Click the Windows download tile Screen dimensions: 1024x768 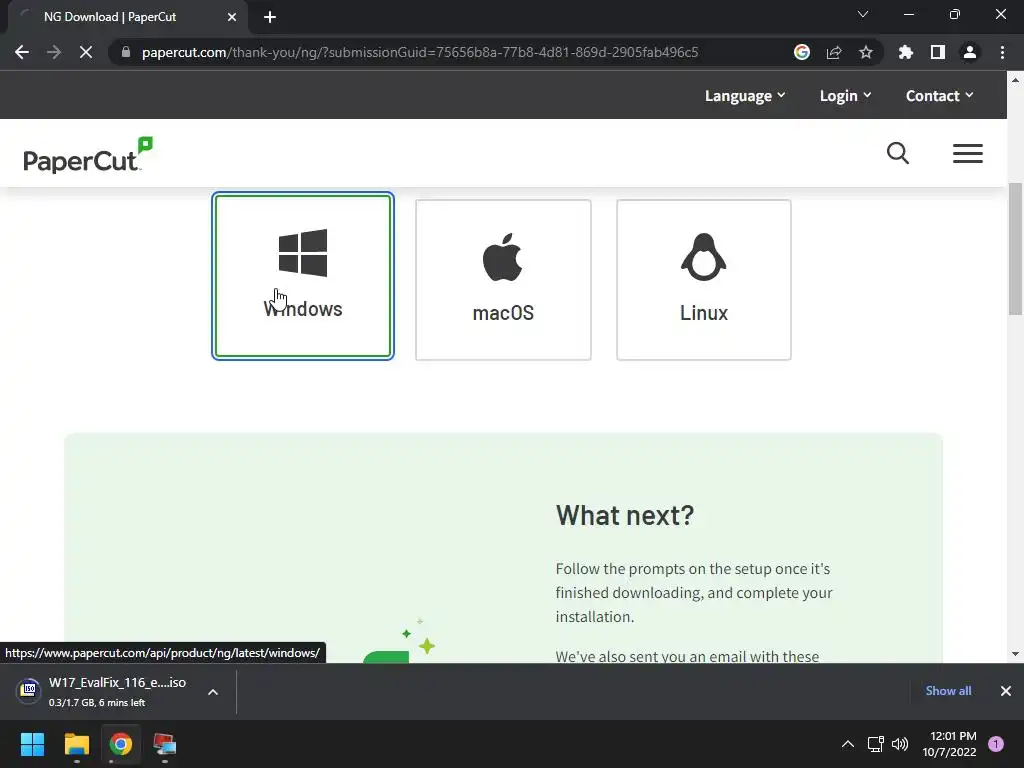(302, 276)
